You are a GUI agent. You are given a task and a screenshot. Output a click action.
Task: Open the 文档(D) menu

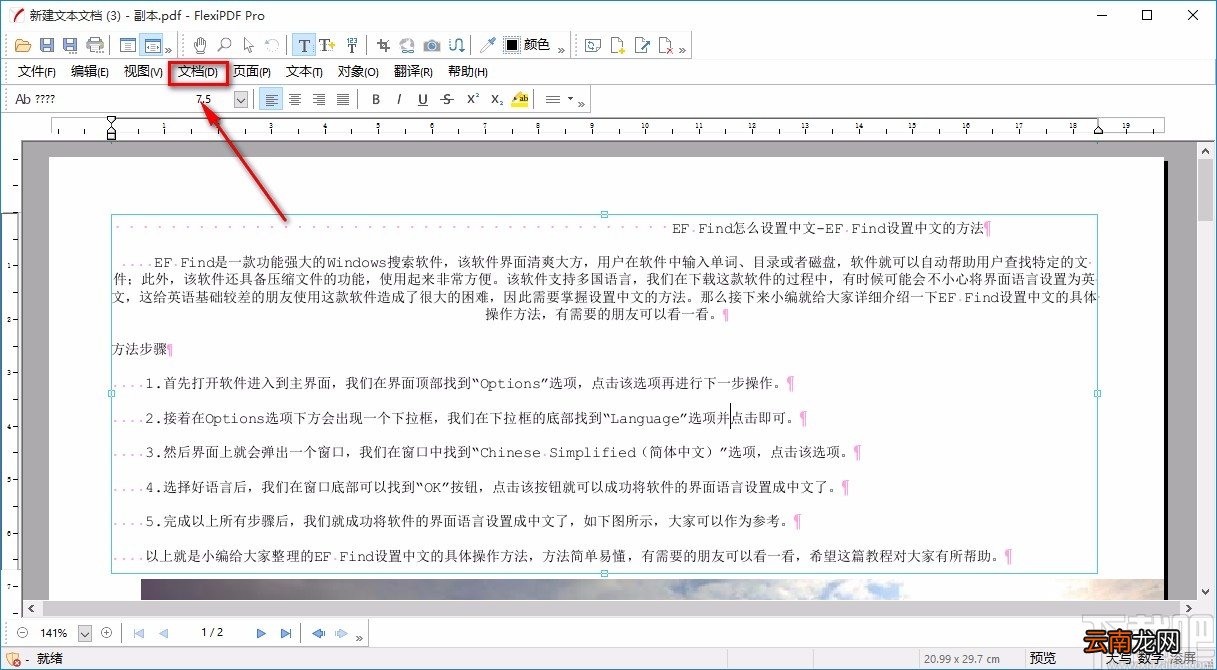[198, 72]
